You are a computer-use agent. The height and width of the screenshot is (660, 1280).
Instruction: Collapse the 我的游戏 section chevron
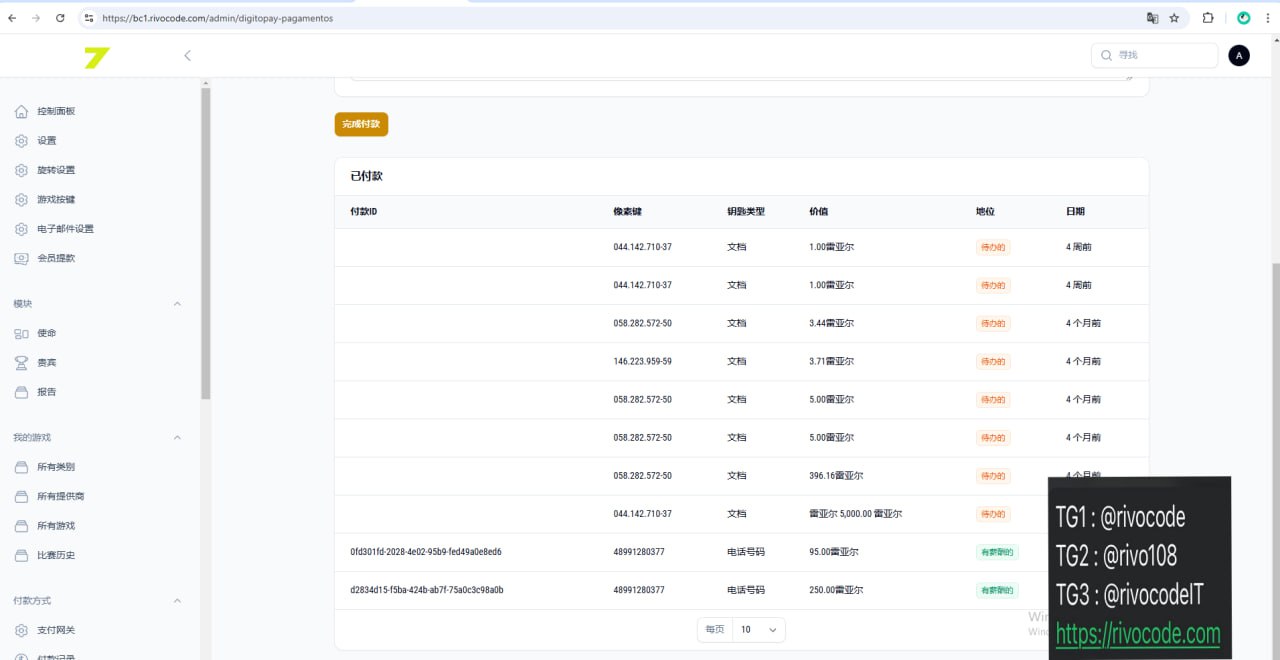point(178,438)
